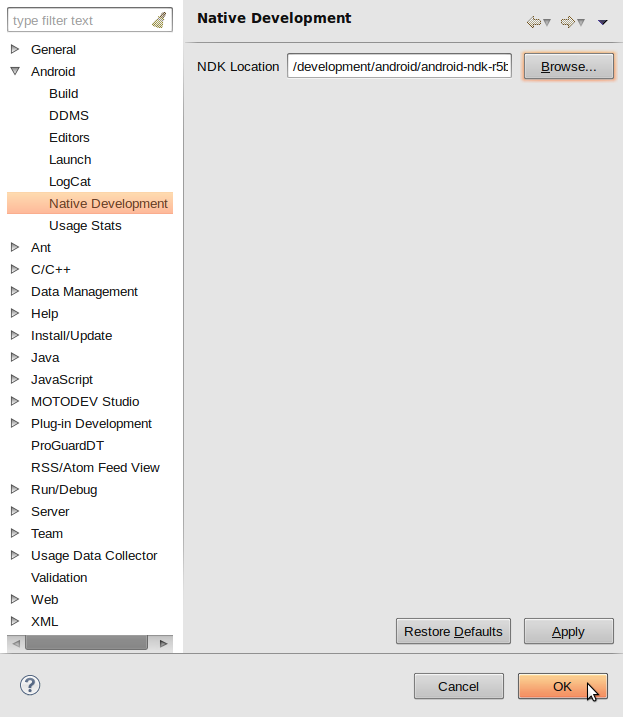This screenshot has width=623, height=717.
Task: Open the forward history dropdown arrow
Action: (581, 22)
